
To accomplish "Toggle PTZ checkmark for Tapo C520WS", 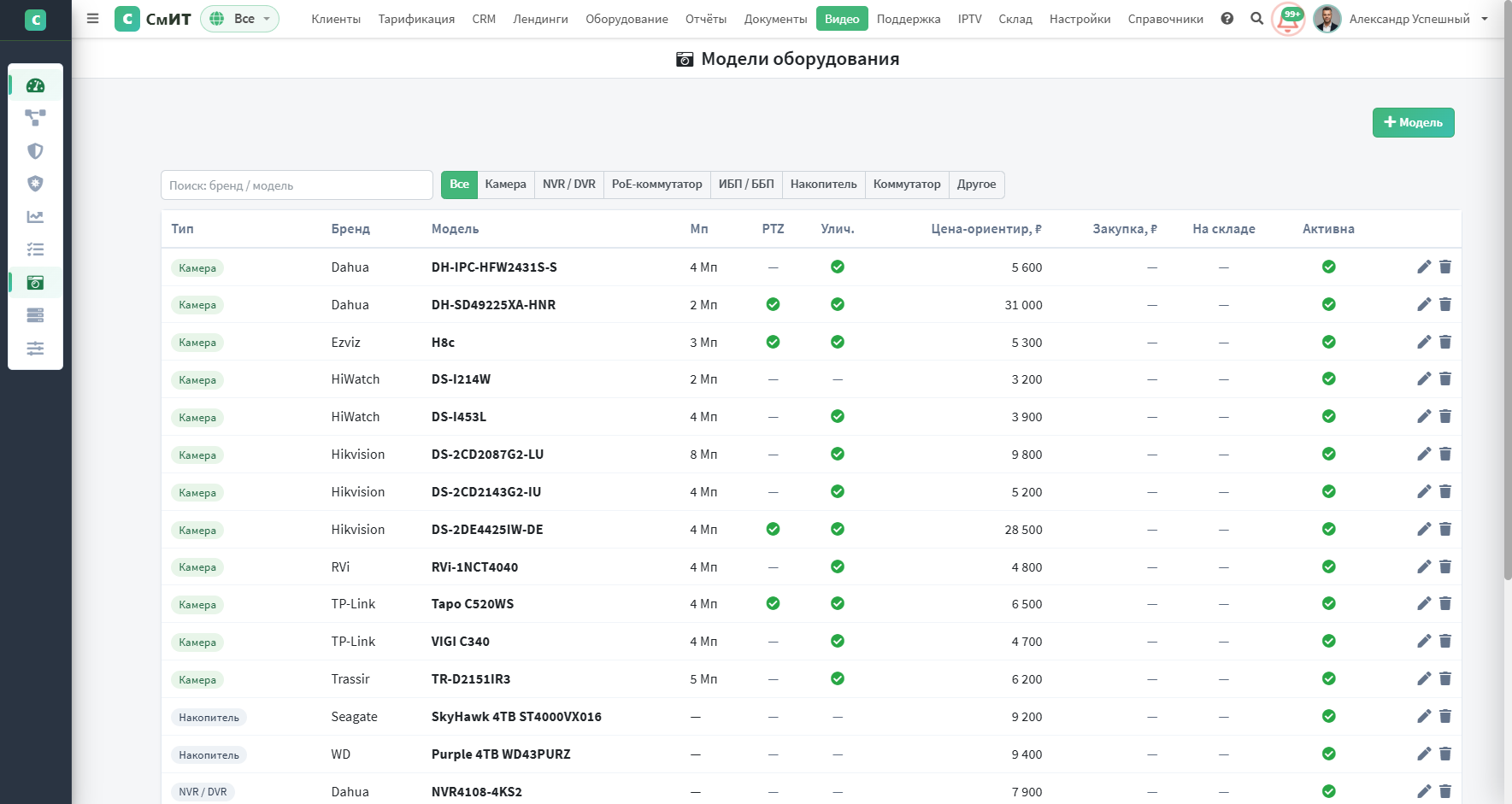I will 774,603.
